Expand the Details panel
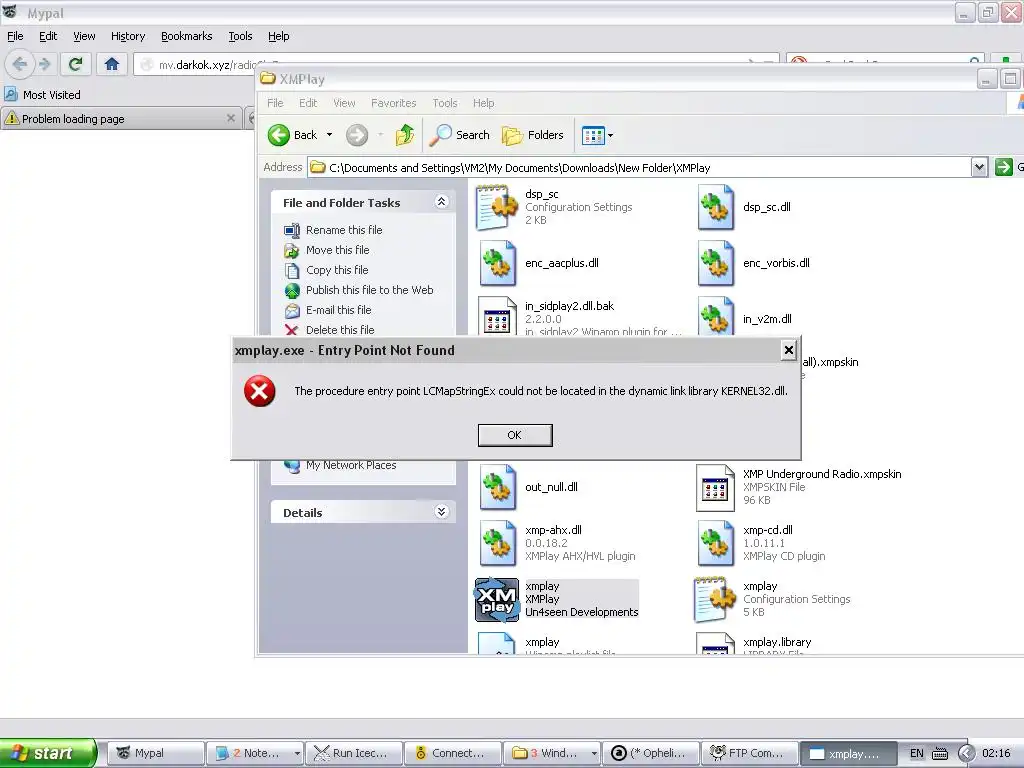 coord(441,512)
